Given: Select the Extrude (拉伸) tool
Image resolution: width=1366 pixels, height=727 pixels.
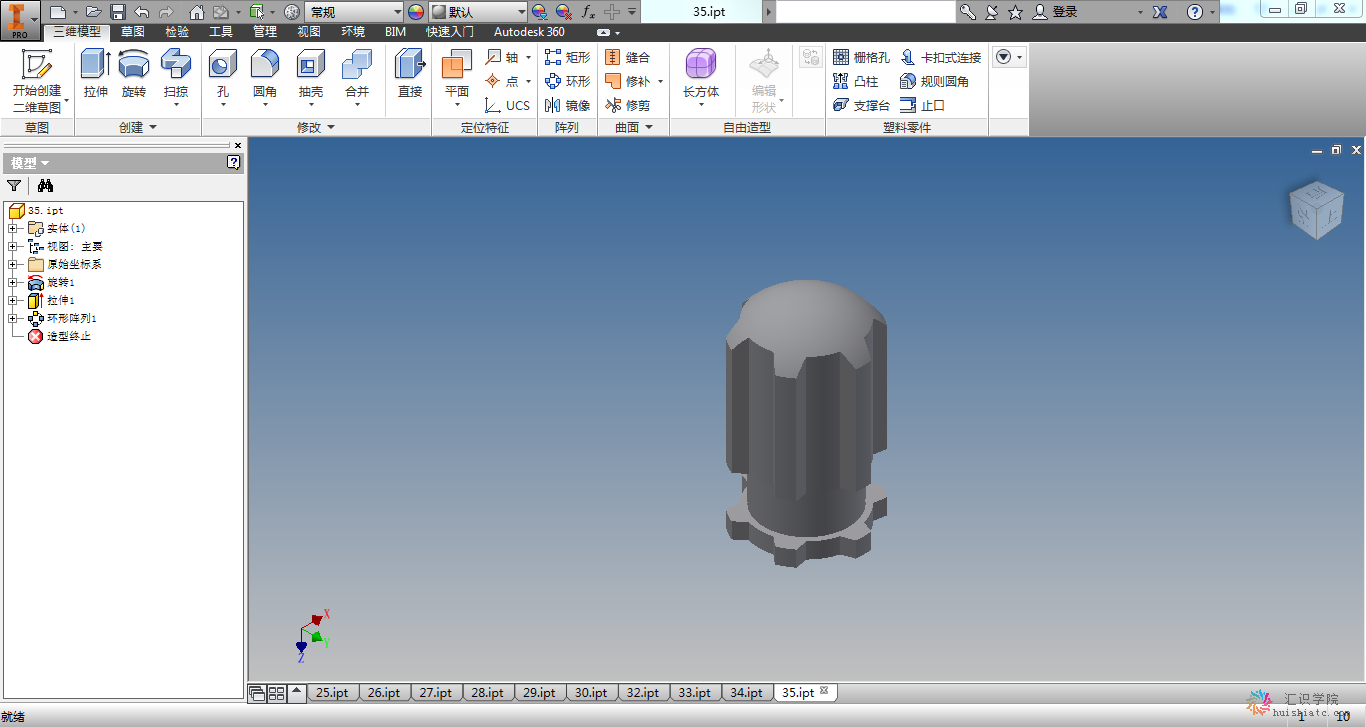Looking at the screenshot, I should pyautogui.click(x=95, y=75).
